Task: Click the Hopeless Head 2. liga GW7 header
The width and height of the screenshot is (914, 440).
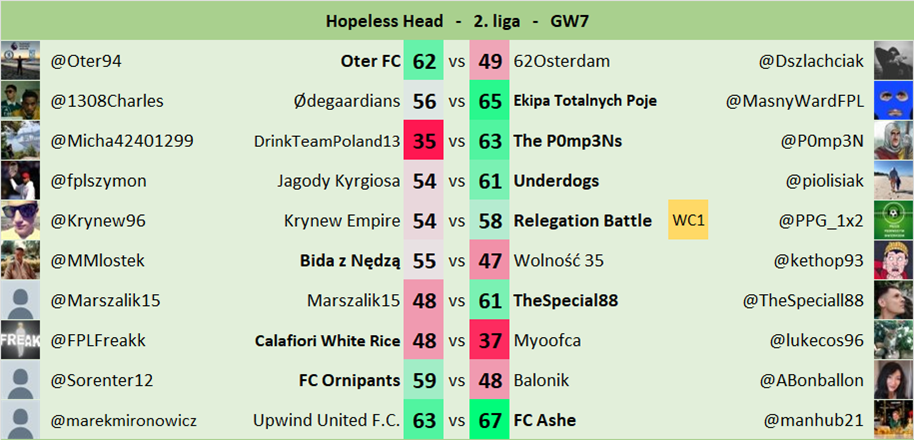Action: [457, 20]
